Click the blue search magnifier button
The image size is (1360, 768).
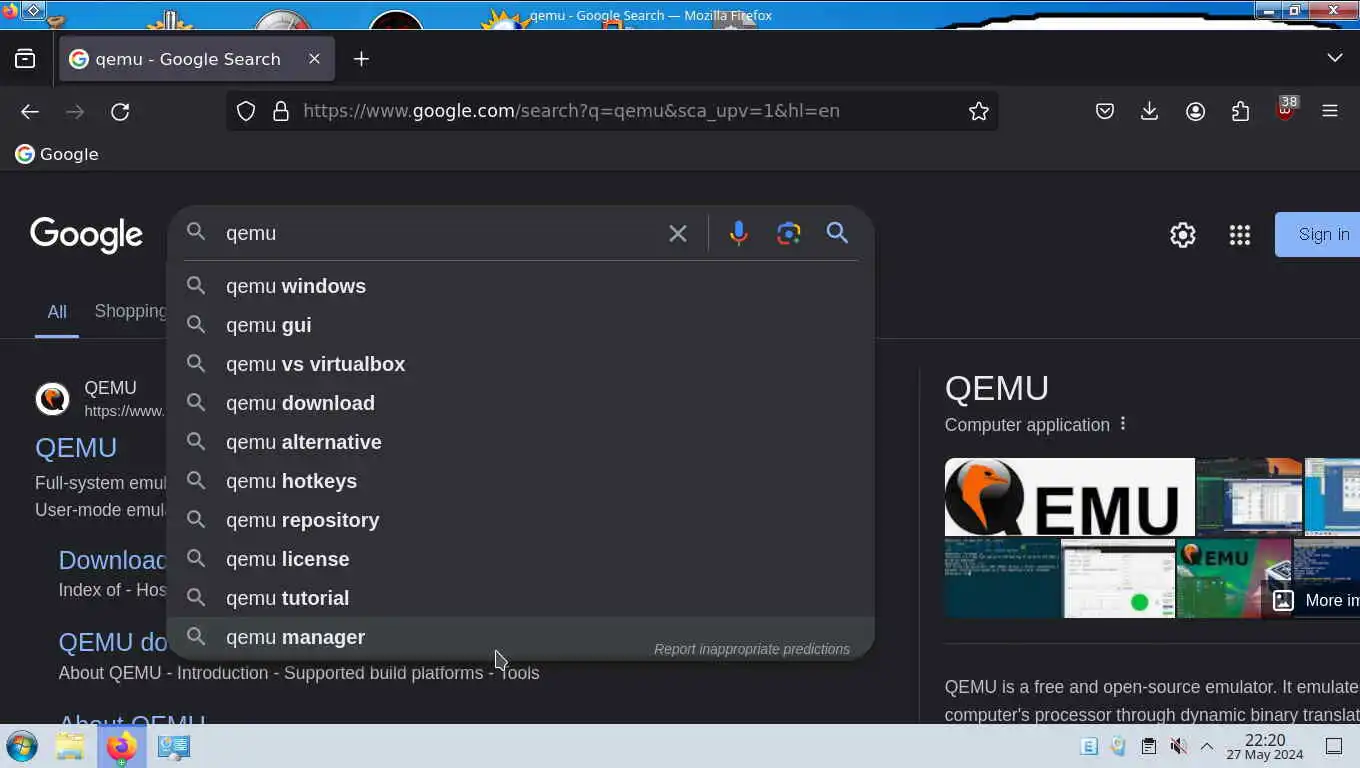point(837,233)
